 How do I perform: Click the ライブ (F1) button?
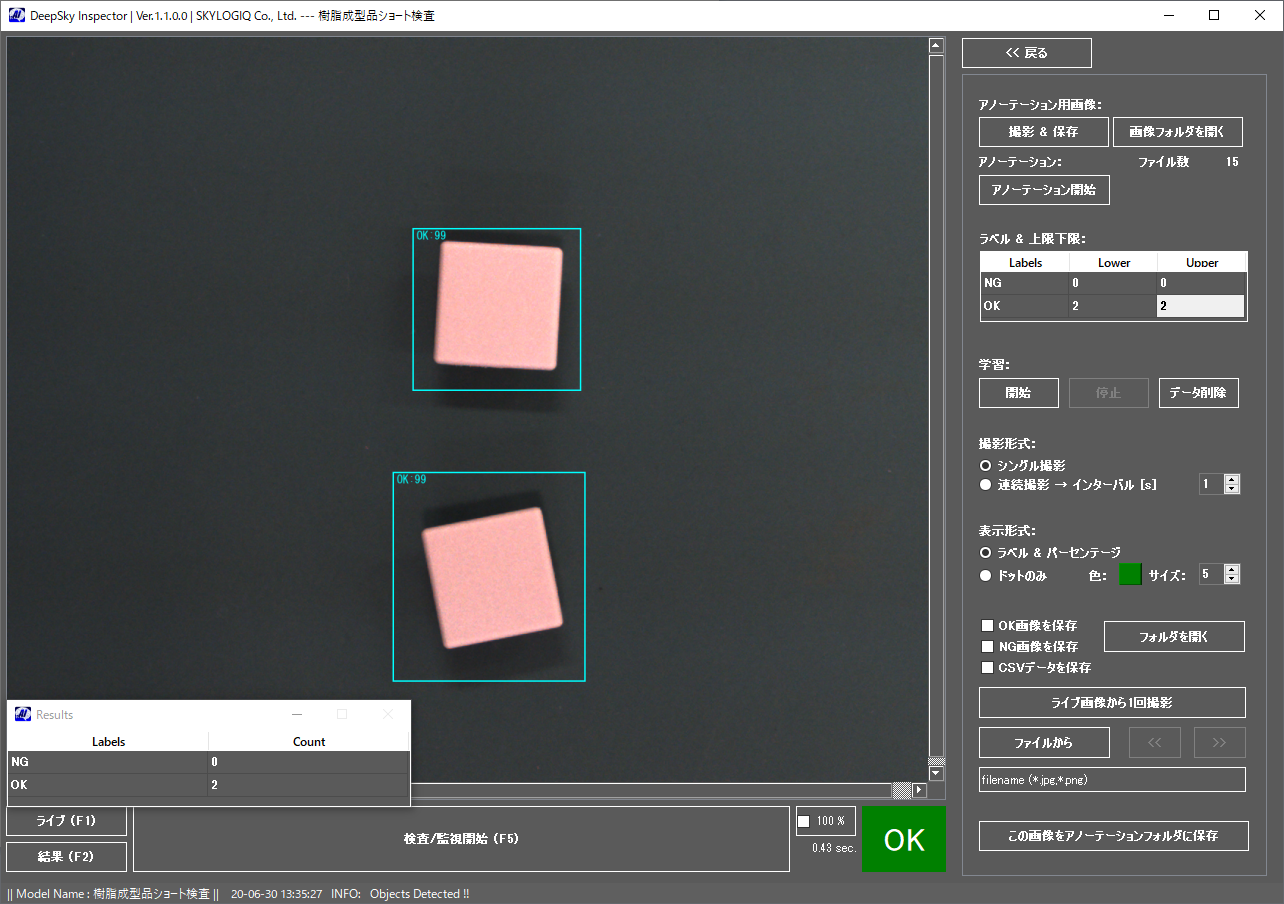[x=67, y=821]
